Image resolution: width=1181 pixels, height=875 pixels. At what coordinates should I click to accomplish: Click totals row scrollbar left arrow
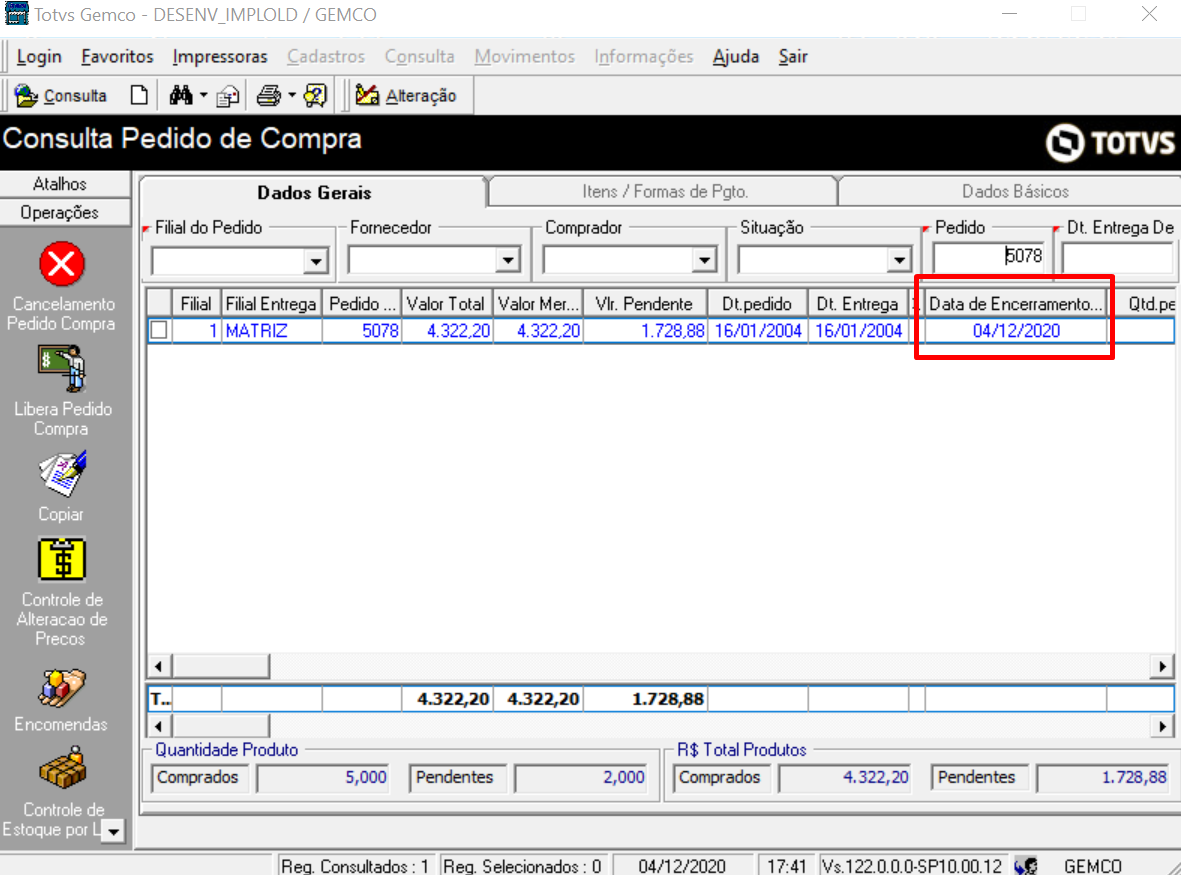tap(158, 727)
